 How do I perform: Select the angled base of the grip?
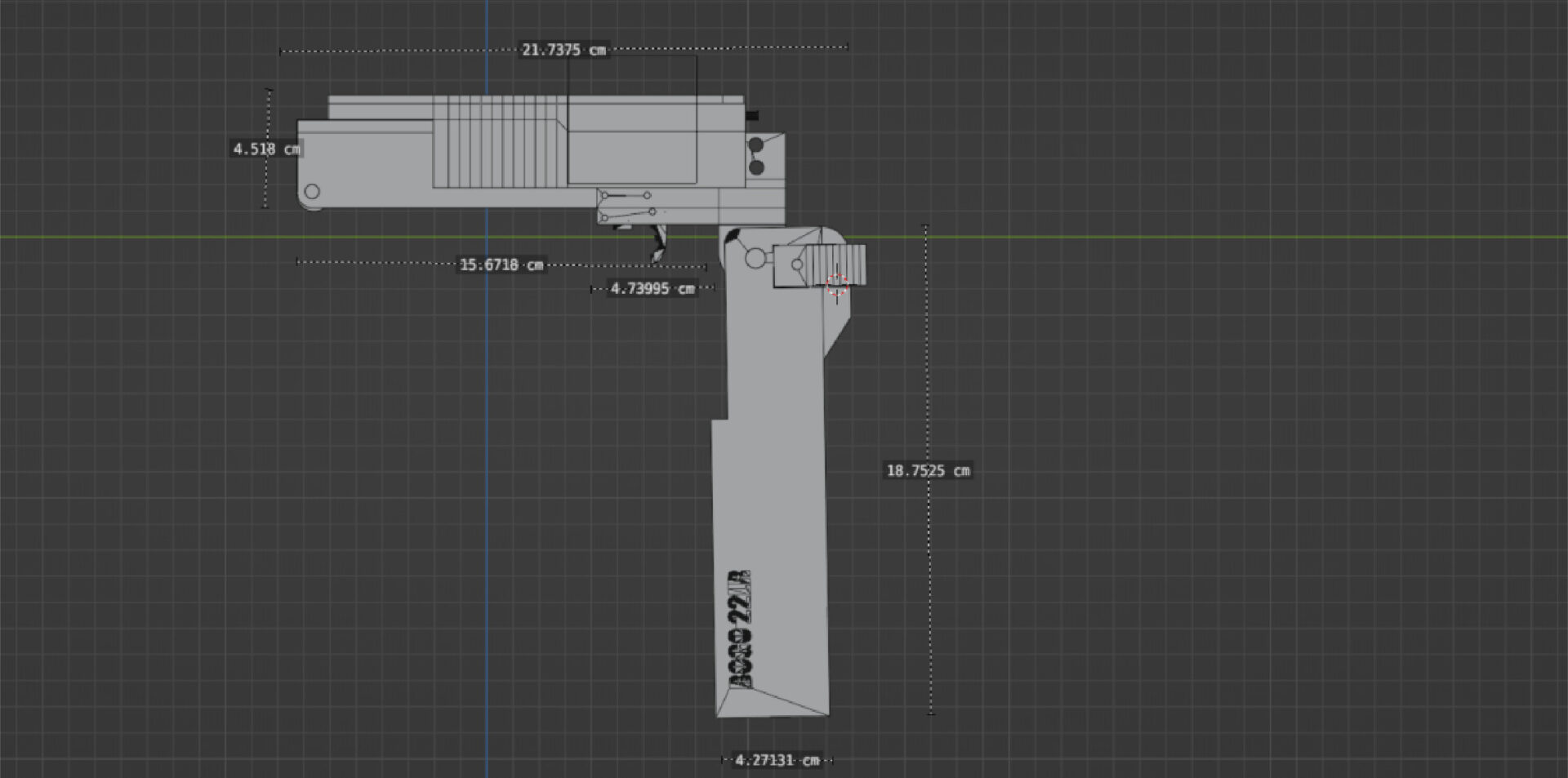pos(772,700)
